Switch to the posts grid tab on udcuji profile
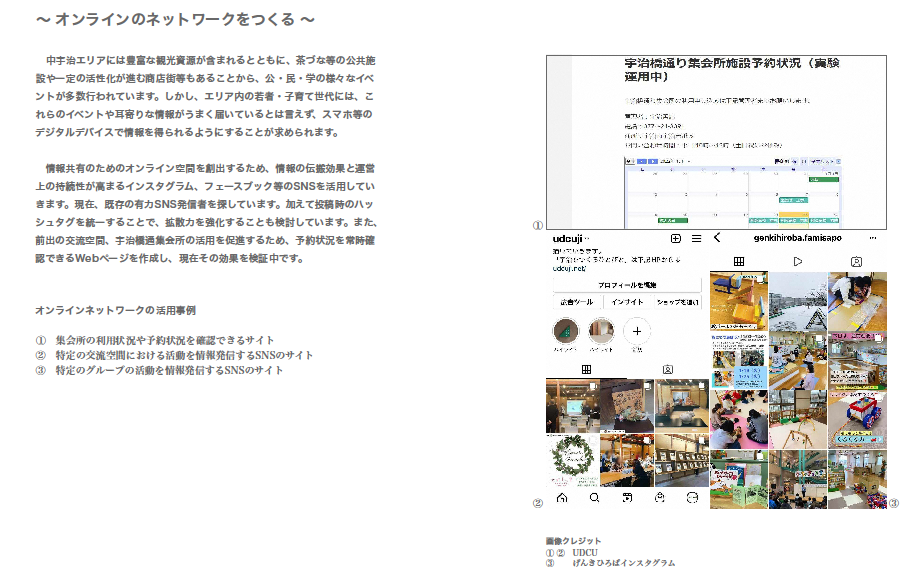The image size is (921, 579). coord(584,367)
